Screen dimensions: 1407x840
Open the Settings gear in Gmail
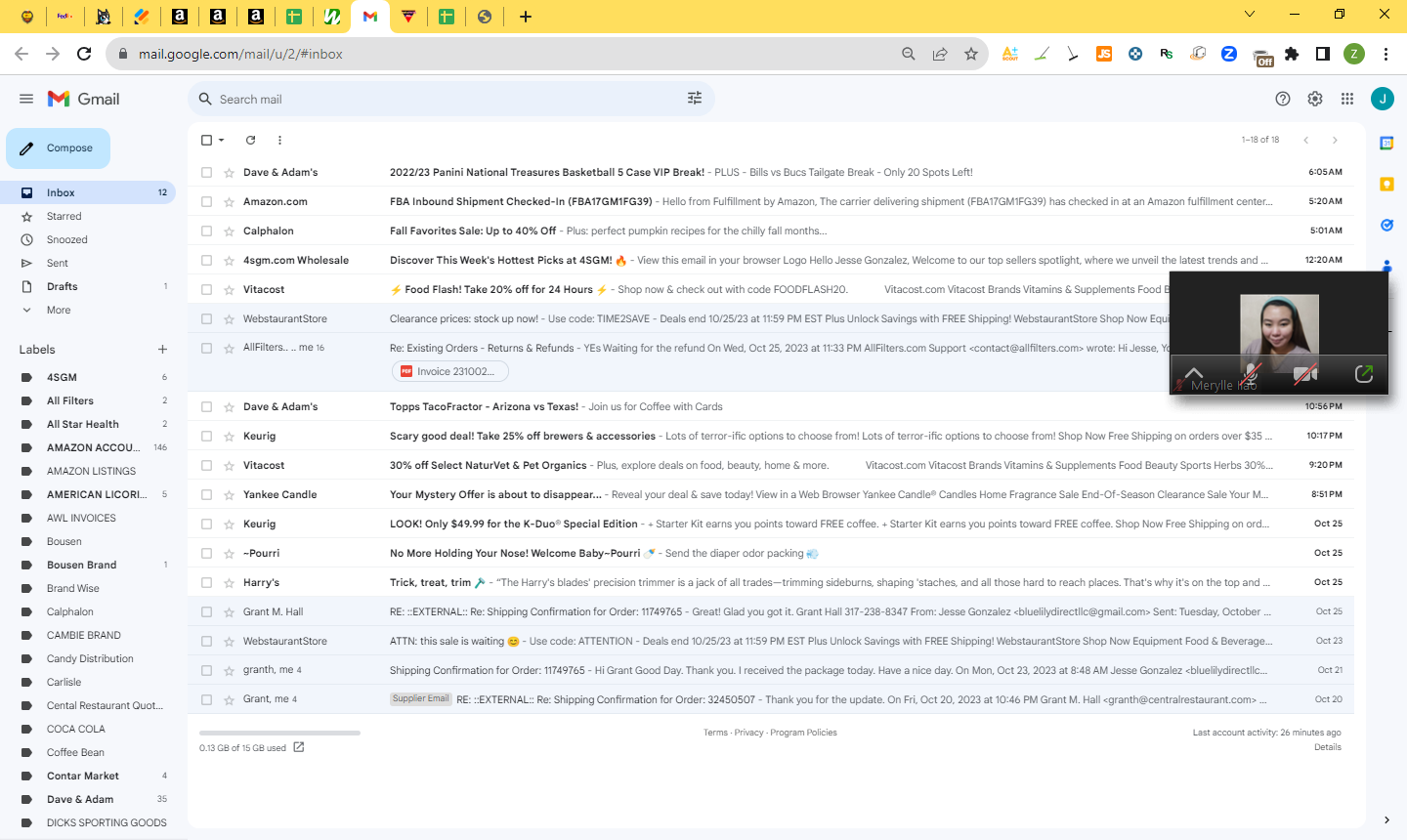pos(1315,99)
